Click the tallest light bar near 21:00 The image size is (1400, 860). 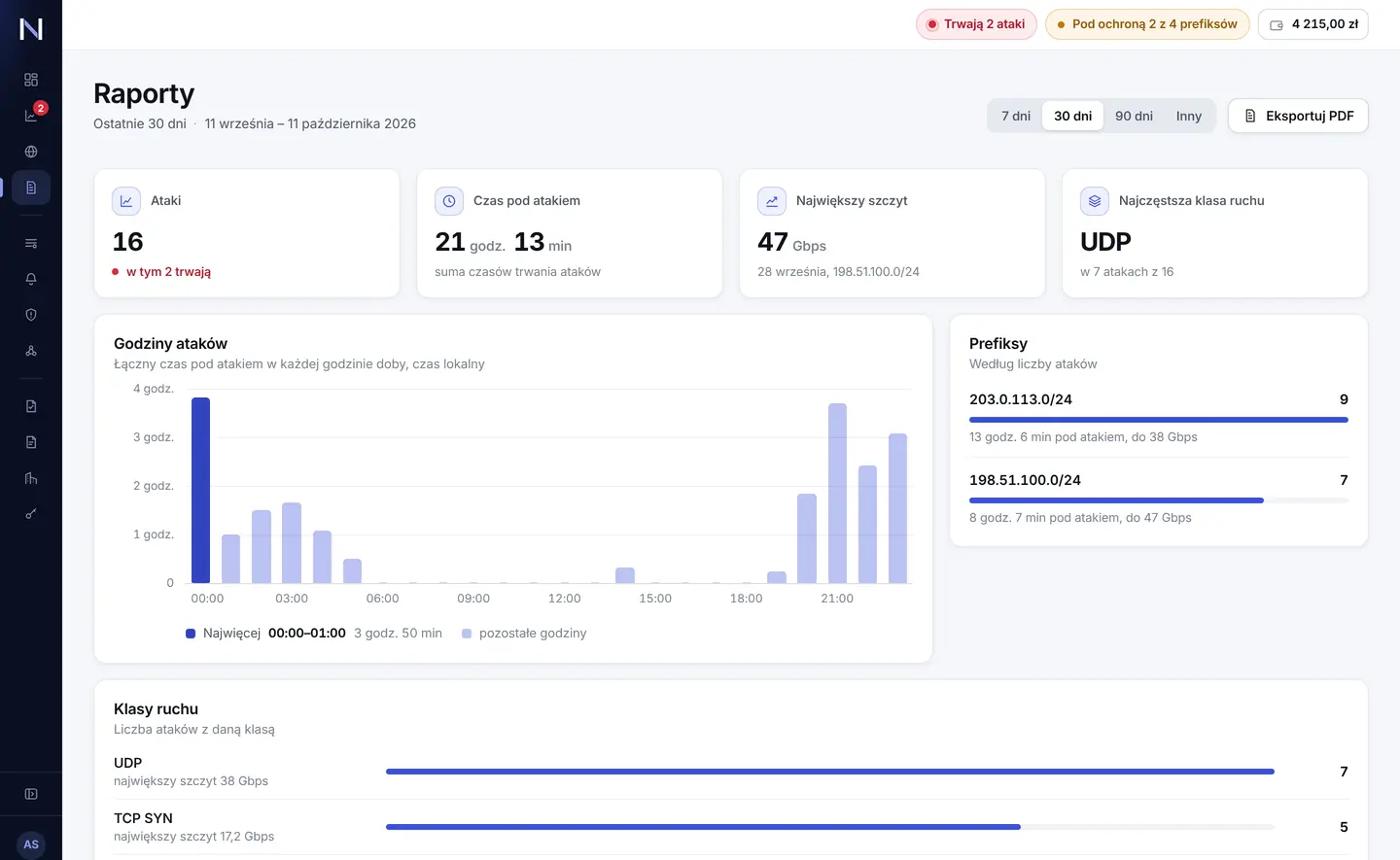[x=837, y=493]
